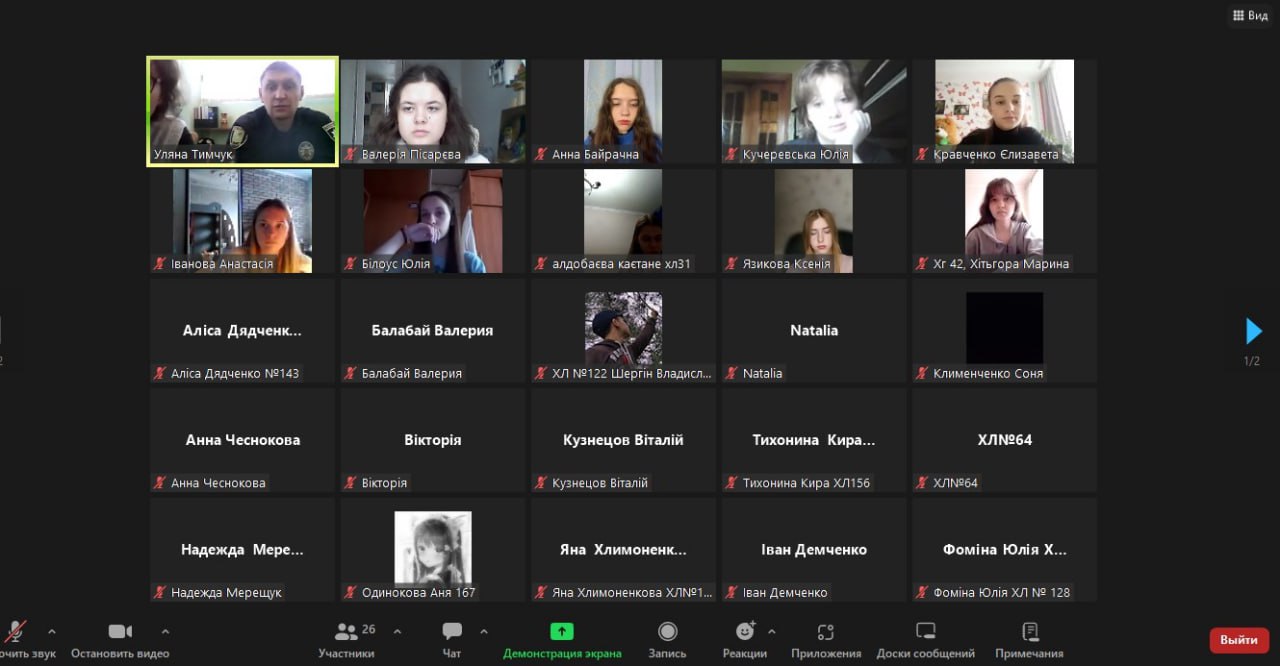Click Одинокова Аня 167 avatar tile
The image size is (1280, 666).
tap(432, 548)
